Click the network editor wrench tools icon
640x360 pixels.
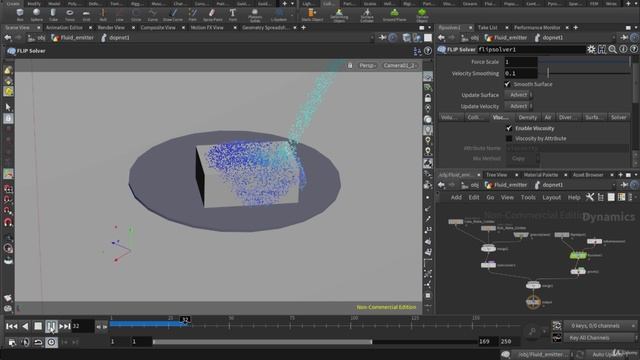[590, 197]
